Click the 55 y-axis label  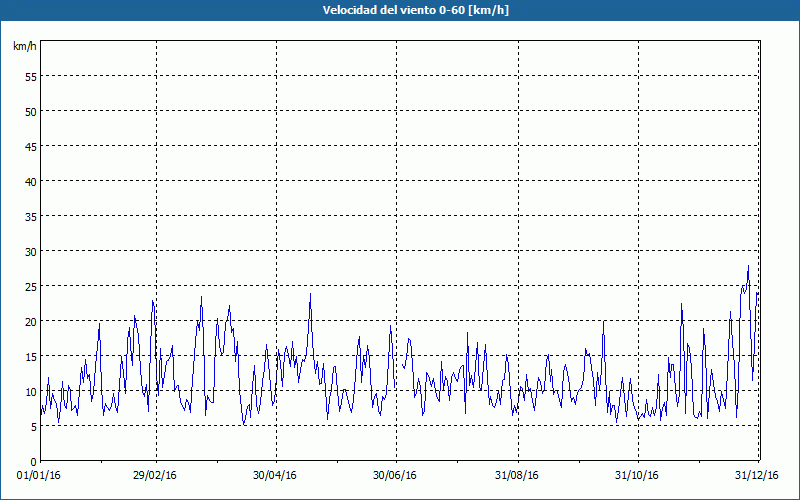[31, 77]
